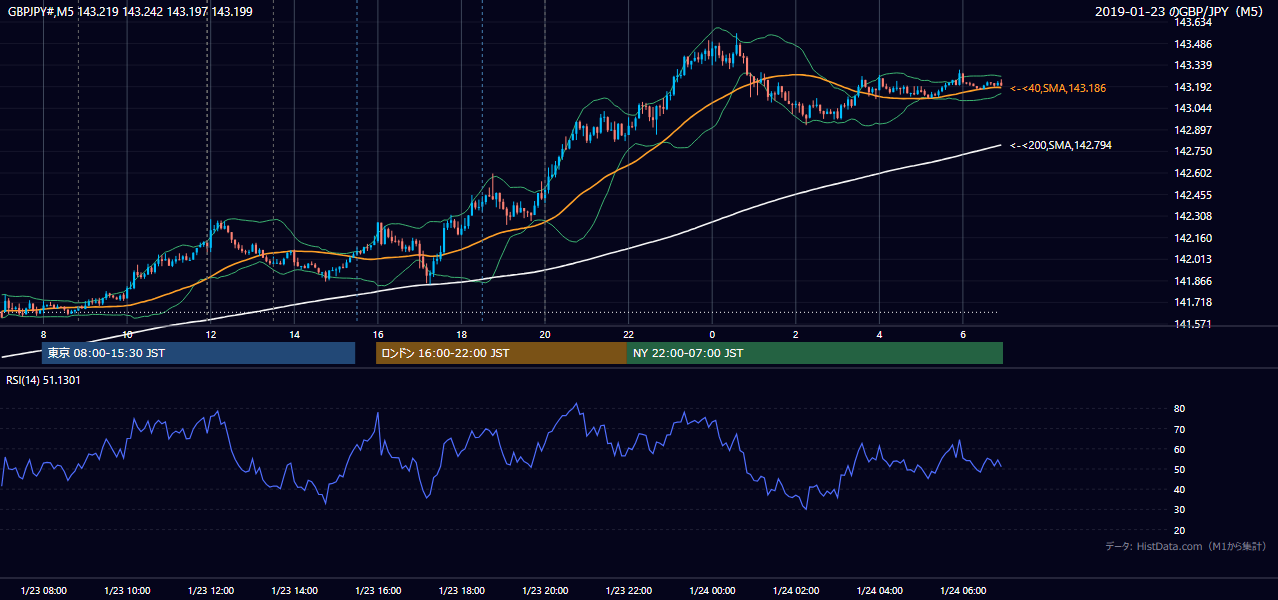This screenshot has width=1278, height=600.
Task: Click the 1/23 22:00 time axis label
Action: [628, 591]
